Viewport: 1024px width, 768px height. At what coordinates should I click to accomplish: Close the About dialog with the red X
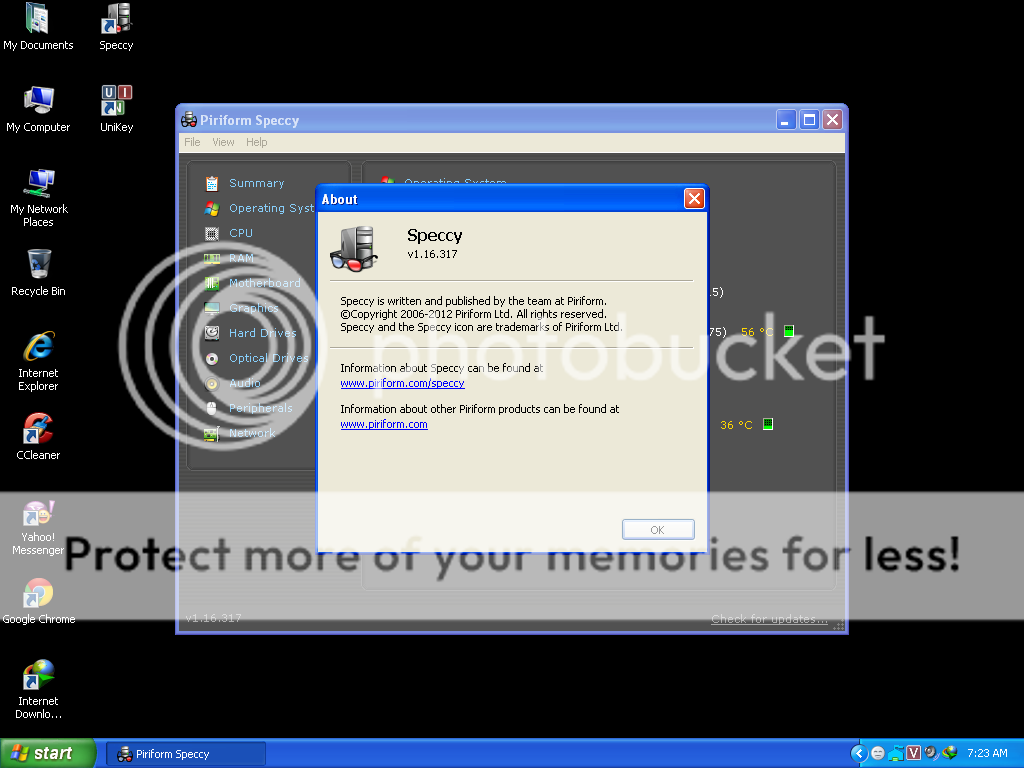[x=694, y=199]
